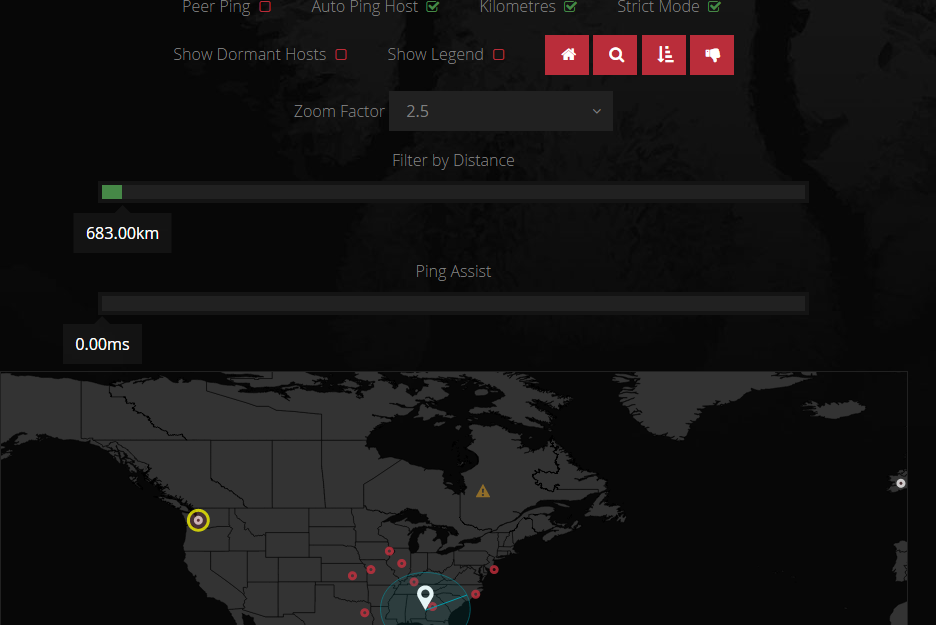The image size is (936, 625).
Task: Toggle the Kilometres checkbox
Action: click(x=571, y=7)
